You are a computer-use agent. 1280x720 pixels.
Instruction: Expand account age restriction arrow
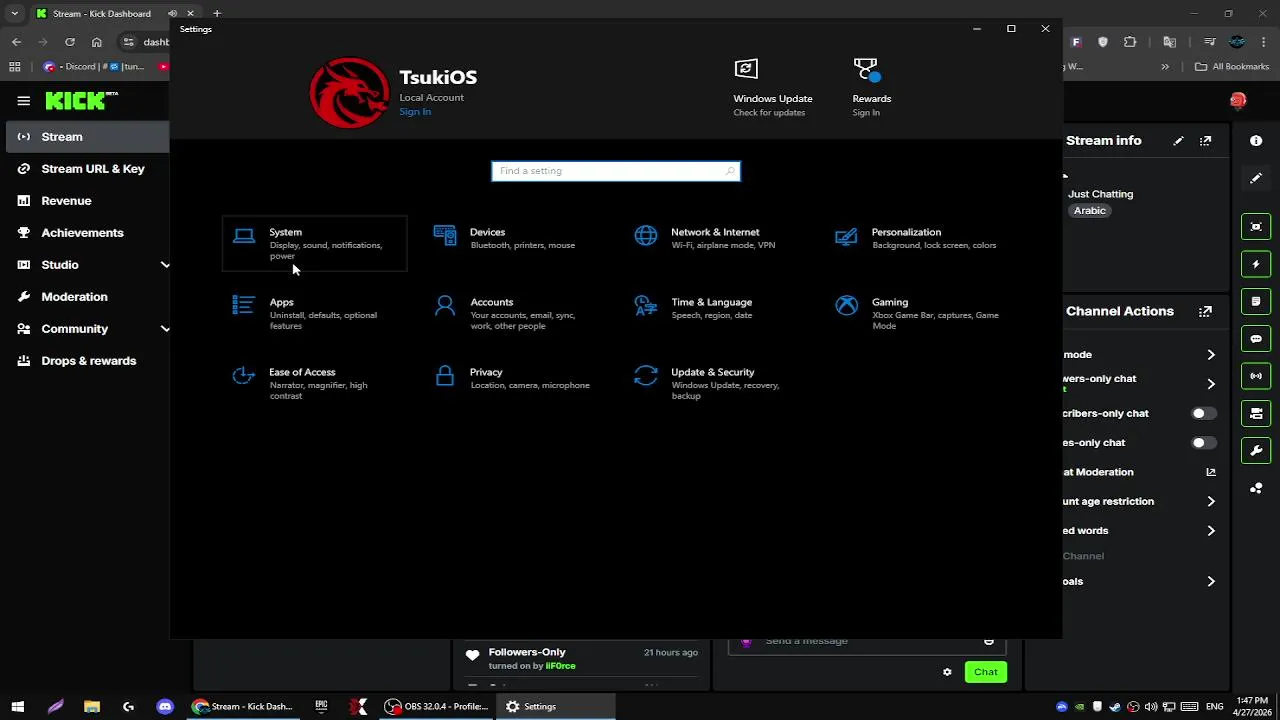click(x=1211, y=502)
